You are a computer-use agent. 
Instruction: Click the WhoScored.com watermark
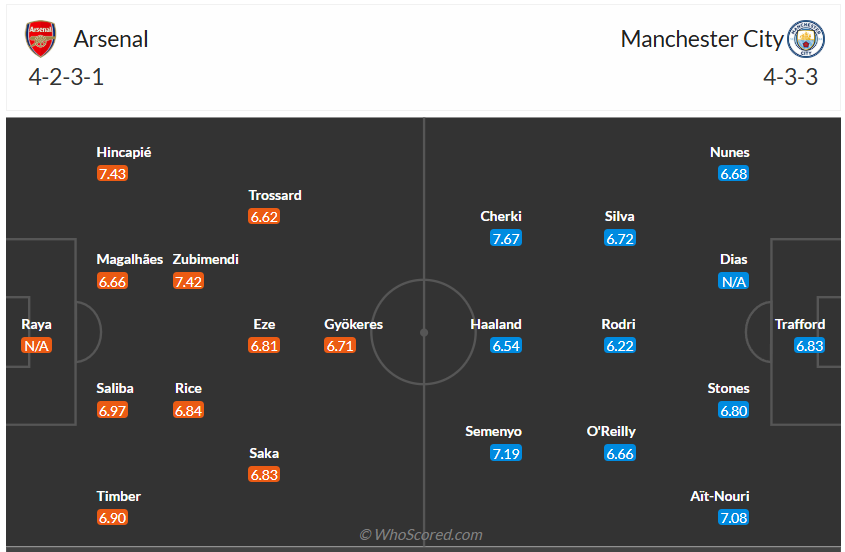tap(421, 535)
